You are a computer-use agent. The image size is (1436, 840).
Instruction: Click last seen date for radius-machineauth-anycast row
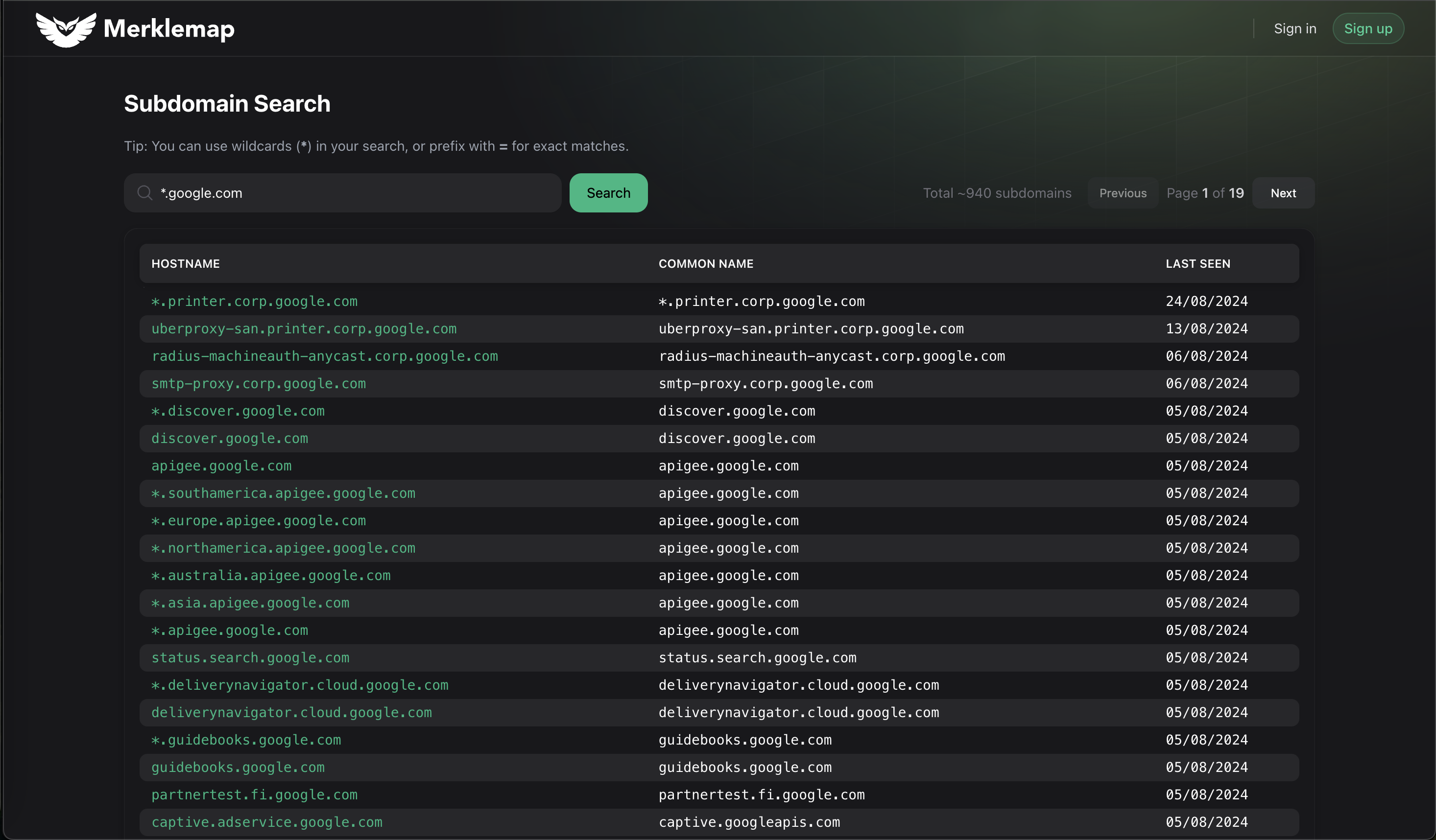(1206, 356)
